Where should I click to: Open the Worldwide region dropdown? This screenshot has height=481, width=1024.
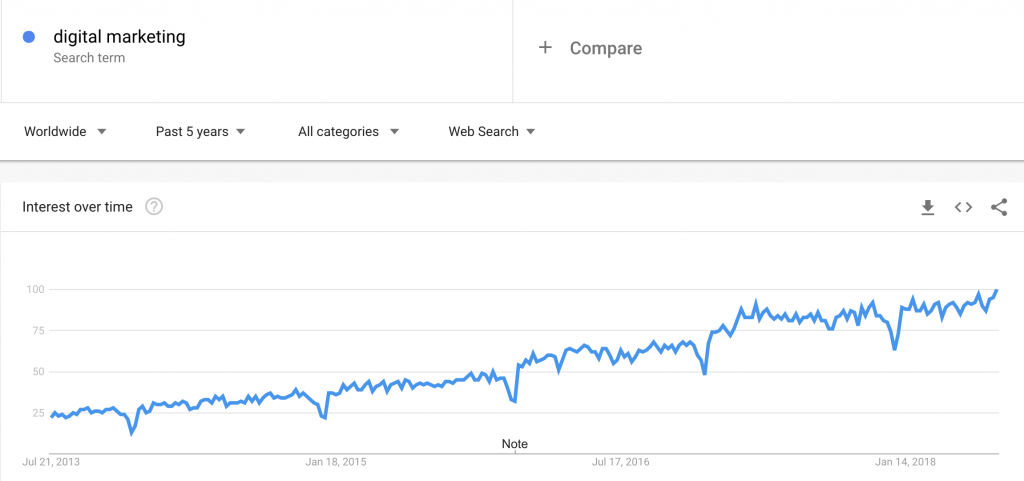[x=65, y=131]
